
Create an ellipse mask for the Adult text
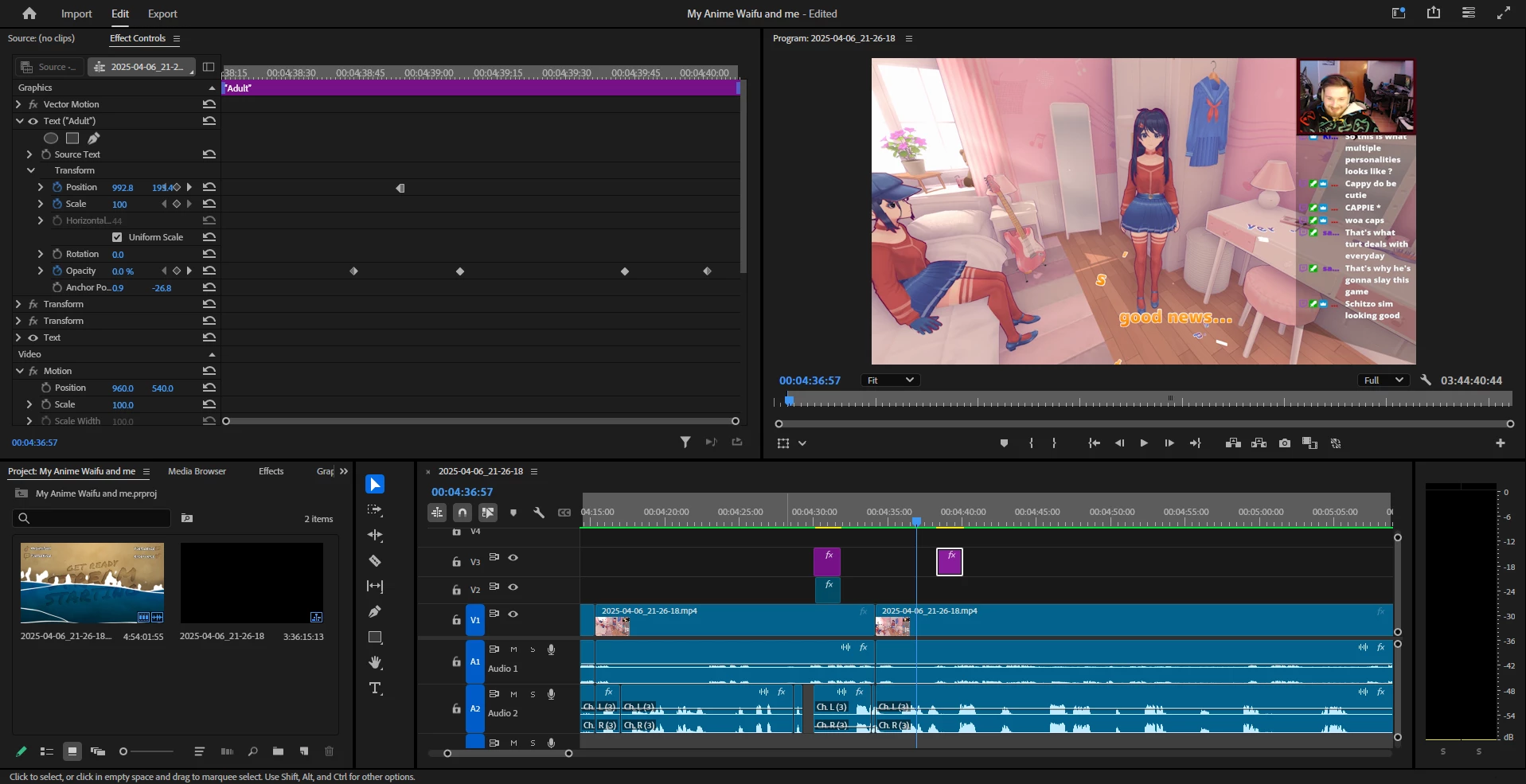click(51, 138)
